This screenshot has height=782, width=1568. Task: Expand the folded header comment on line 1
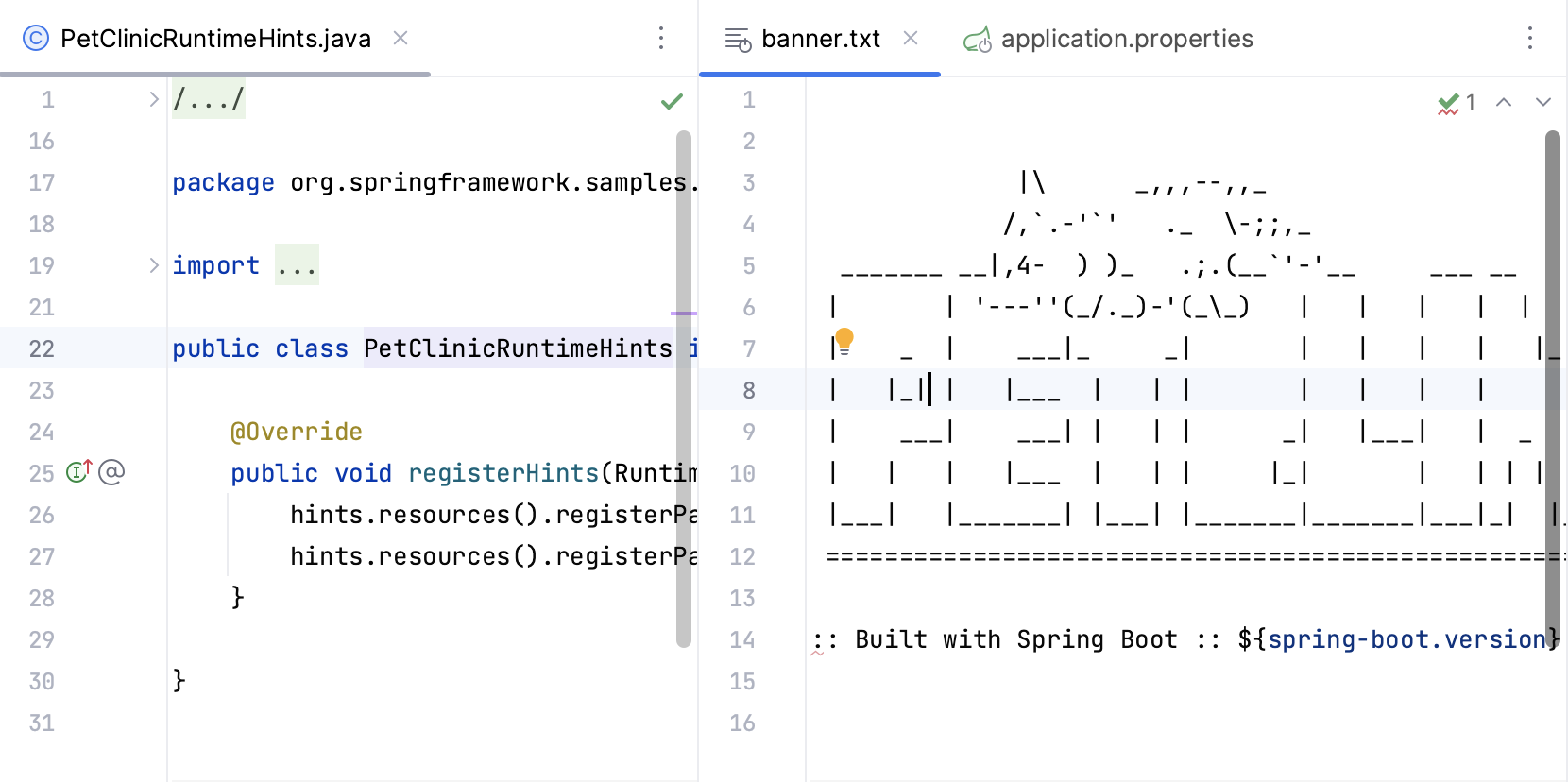click(x=154, y=99)
